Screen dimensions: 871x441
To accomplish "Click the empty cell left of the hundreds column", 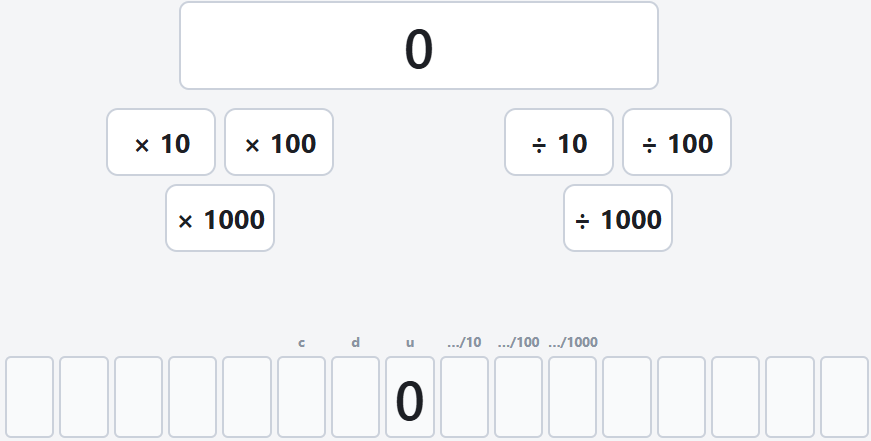I will pyautogui.click(x=247, y=397).
